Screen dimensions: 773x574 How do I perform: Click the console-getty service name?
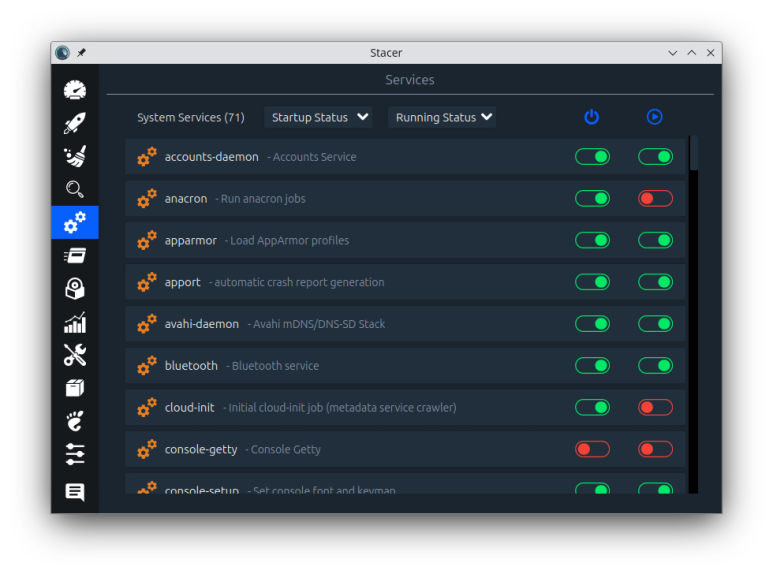point(201,450)
